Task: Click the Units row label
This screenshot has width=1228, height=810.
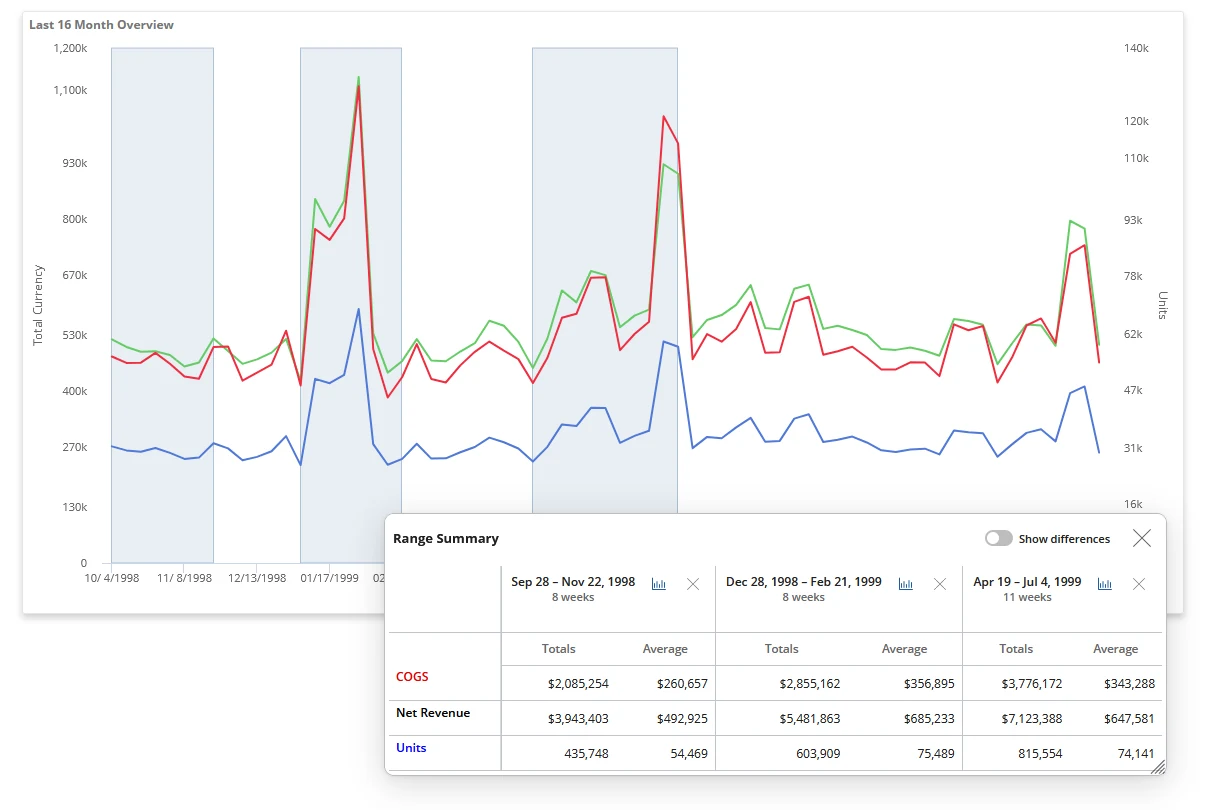Action: click(x=411, y=748)
